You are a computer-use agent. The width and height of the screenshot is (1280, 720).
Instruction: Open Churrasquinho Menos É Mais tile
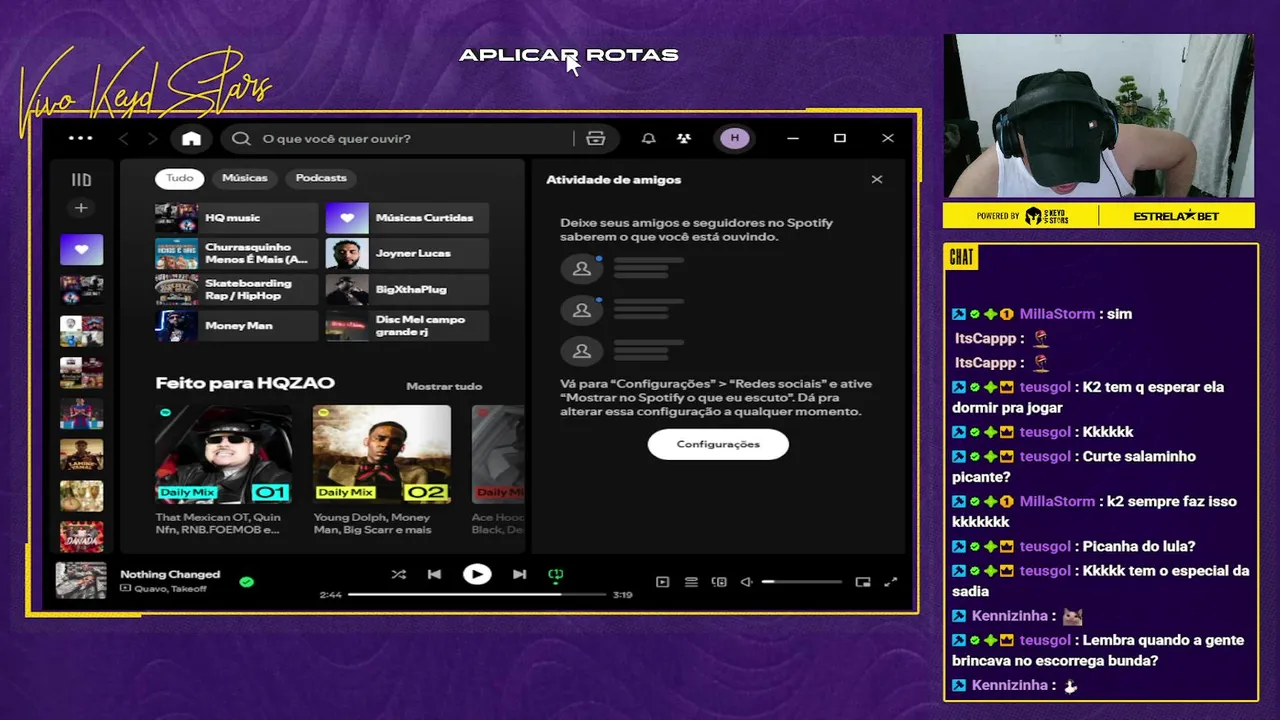236,254
